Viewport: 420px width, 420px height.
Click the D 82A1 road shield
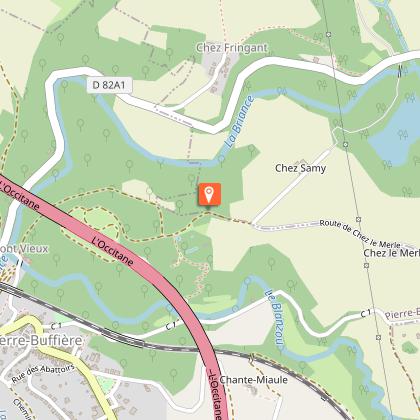pyautogui.click(x=109, y=85)
